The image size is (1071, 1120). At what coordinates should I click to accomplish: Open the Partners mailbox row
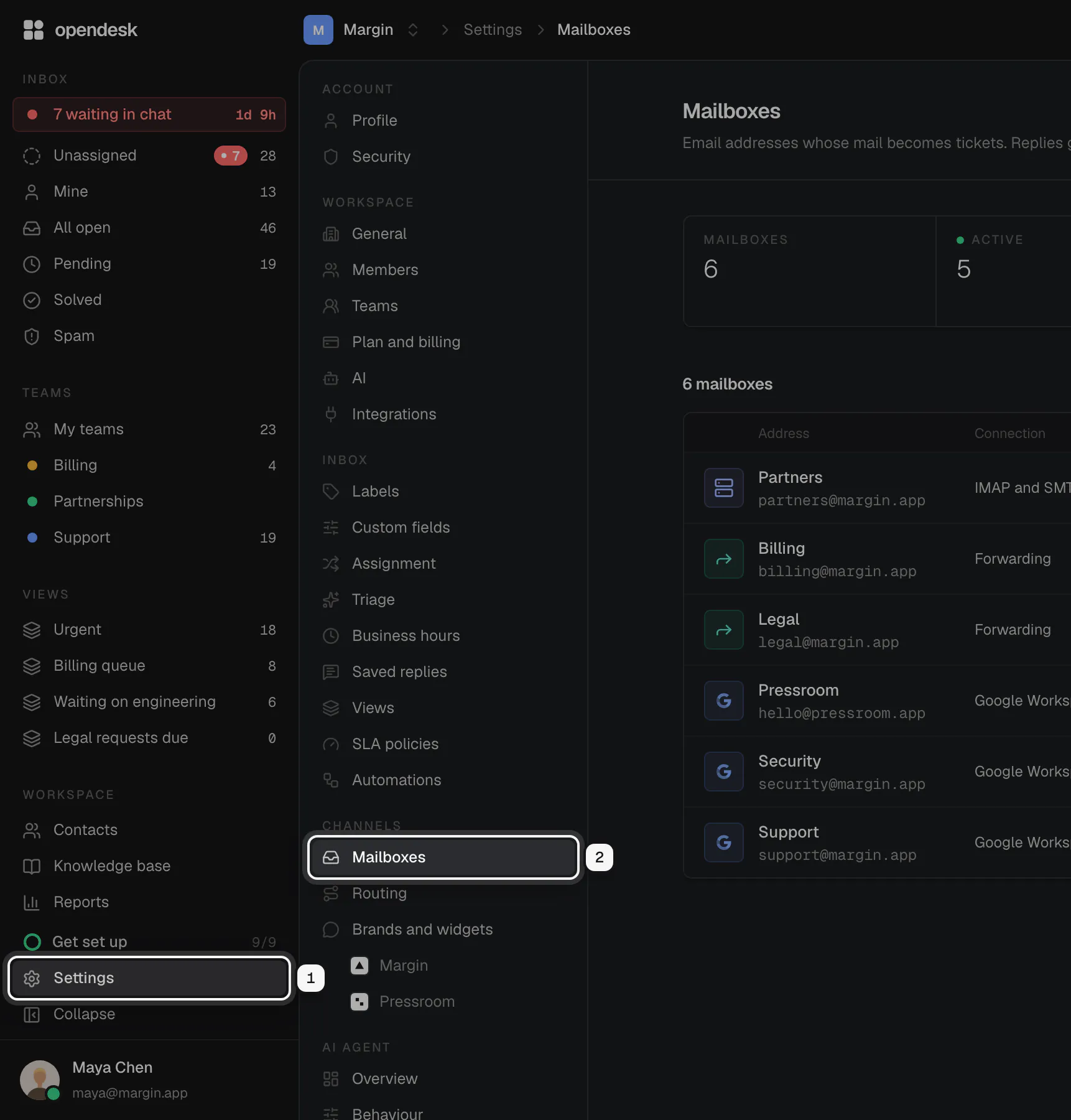pyautogui.click(x=878, y=488)
